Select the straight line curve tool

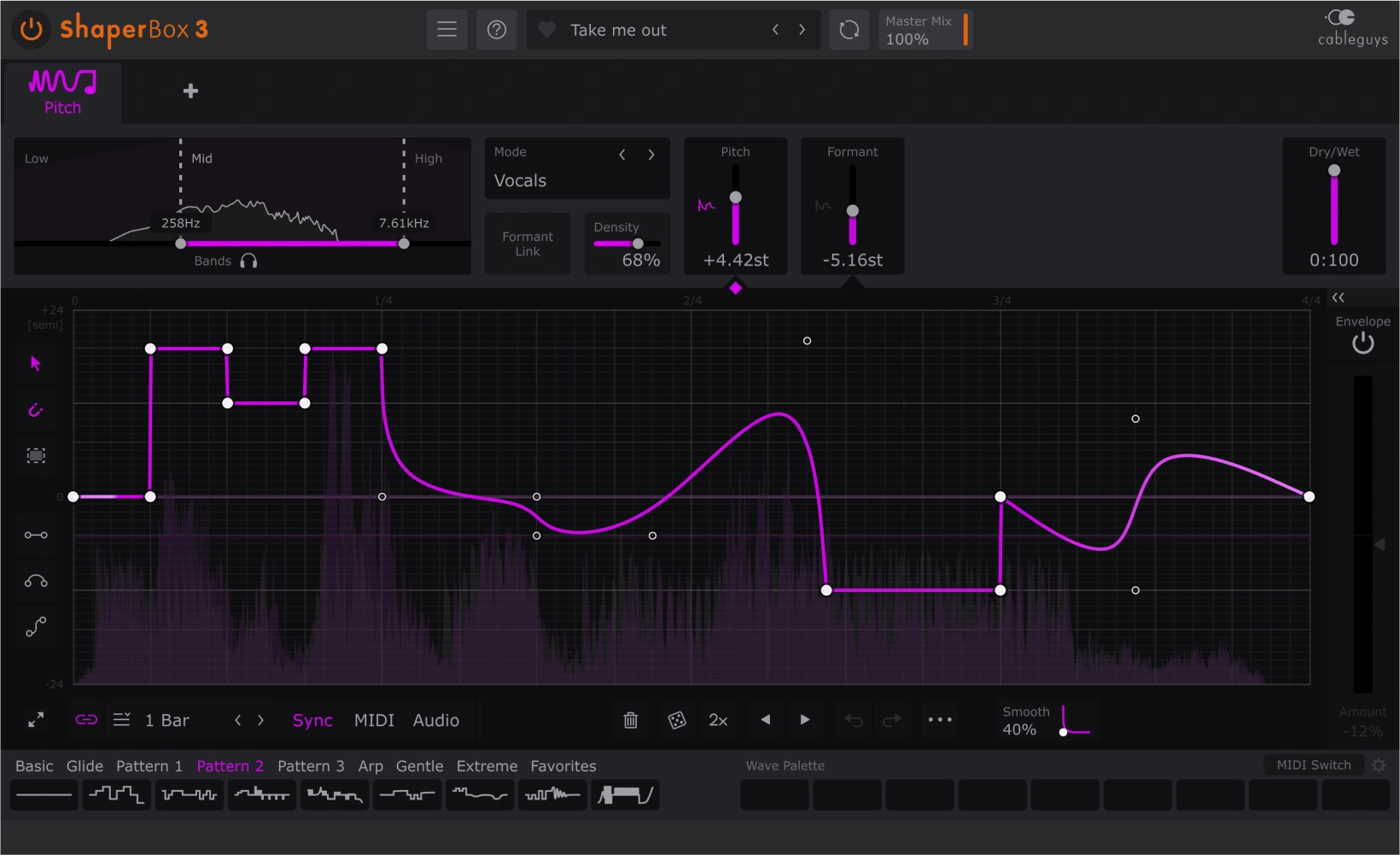35,536
